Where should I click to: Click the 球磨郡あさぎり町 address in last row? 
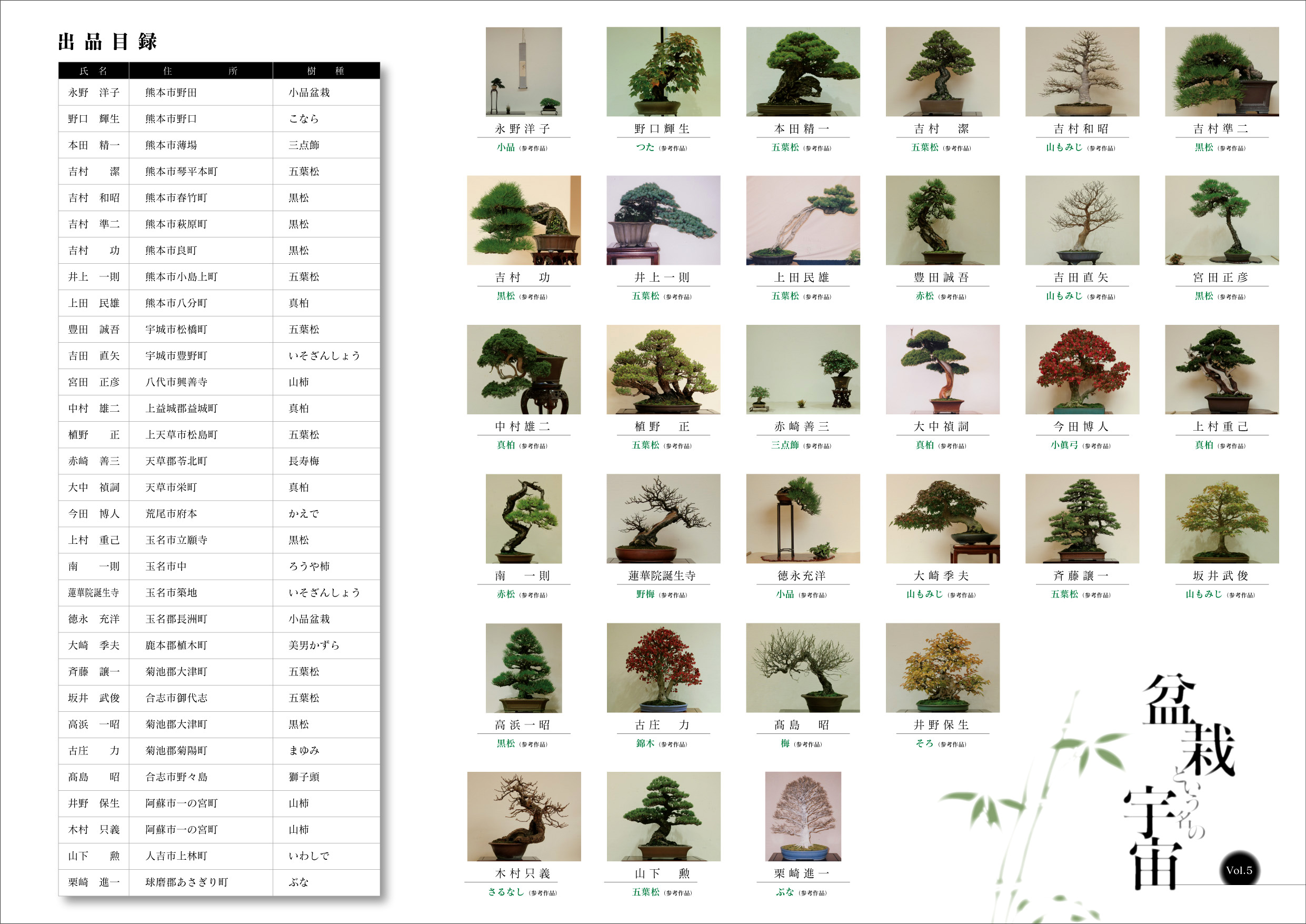pyautogui.click(x=186, y=882)
